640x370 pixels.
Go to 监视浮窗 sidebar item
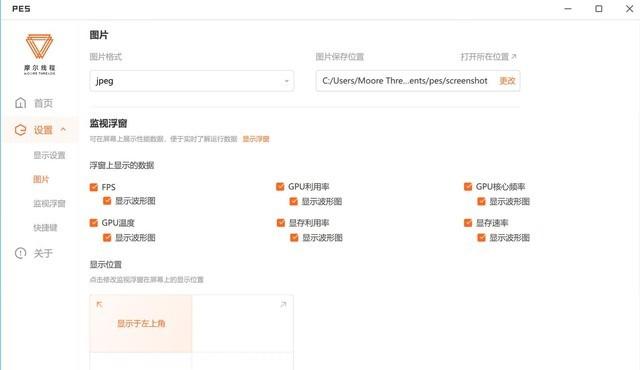tap(49, 203)
